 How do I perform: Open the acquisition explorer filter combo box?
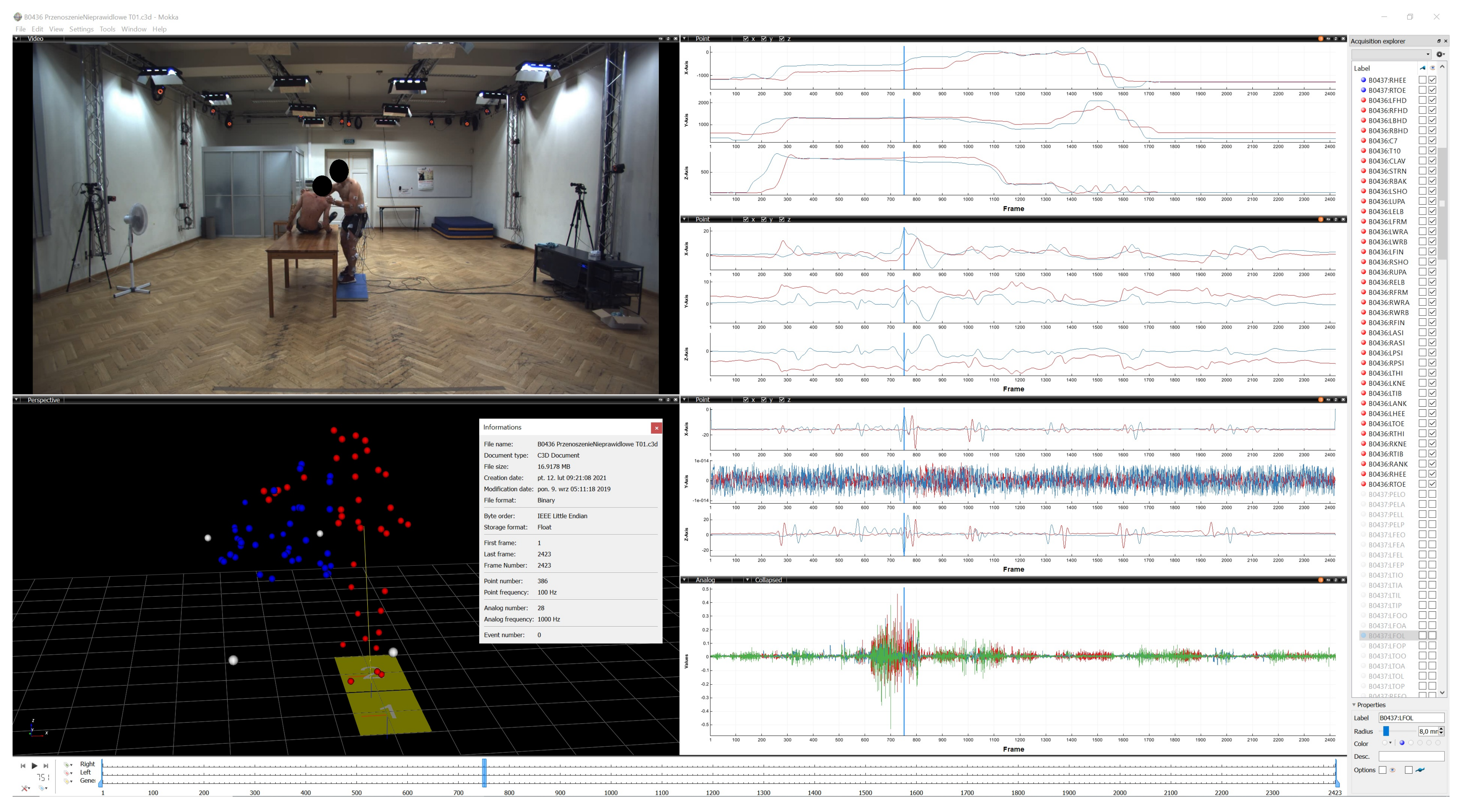(x=1391, y=55)
